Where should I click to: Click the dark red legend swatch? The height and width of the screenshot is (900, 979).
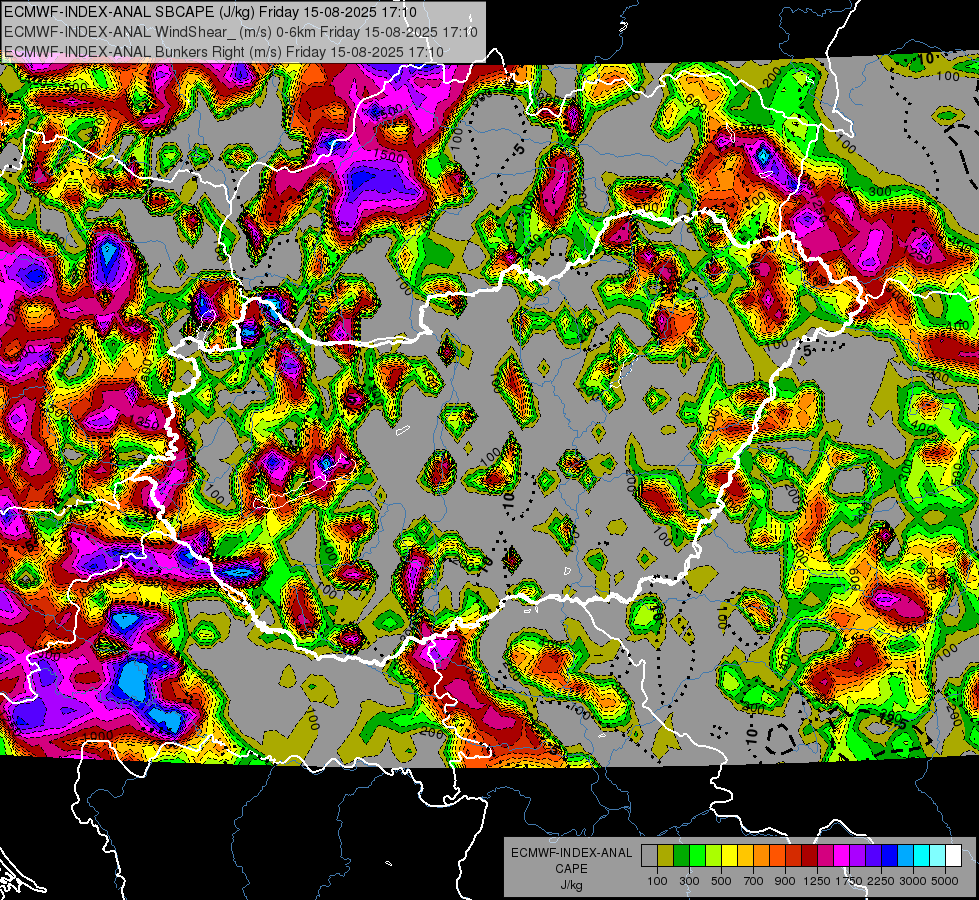(809, 856)
